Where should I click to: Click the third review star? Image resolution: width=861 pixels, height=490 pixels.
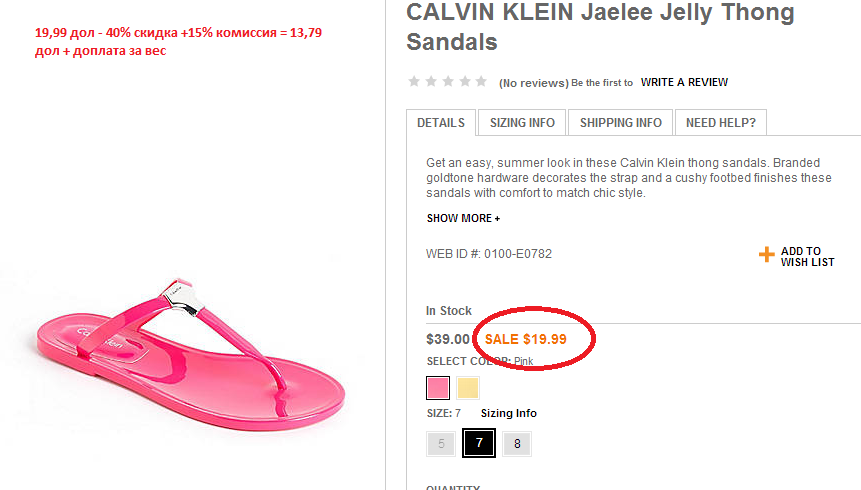click(447, 81)
